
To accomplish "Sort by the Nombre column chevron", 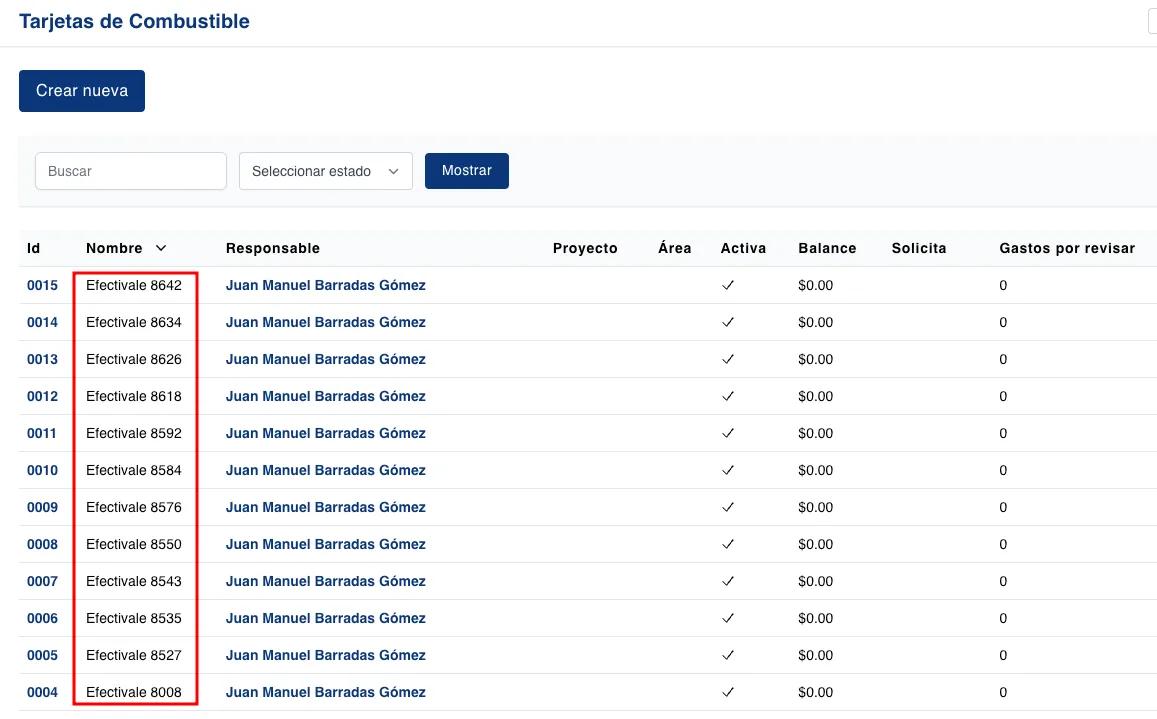I will tap(161, 248).
